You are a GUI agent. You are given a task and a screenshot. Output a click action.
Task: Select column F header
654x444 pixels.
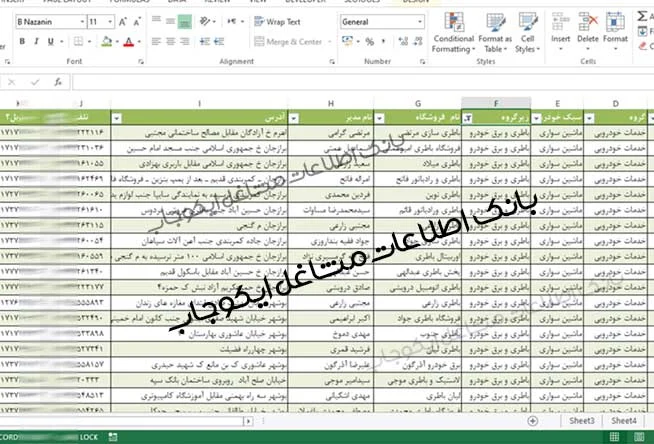coord(496,103)
